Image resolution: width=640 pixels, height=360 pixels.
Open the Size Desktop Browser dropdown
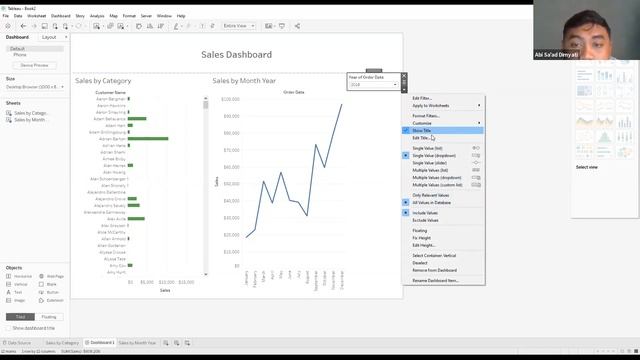(35, 87)
